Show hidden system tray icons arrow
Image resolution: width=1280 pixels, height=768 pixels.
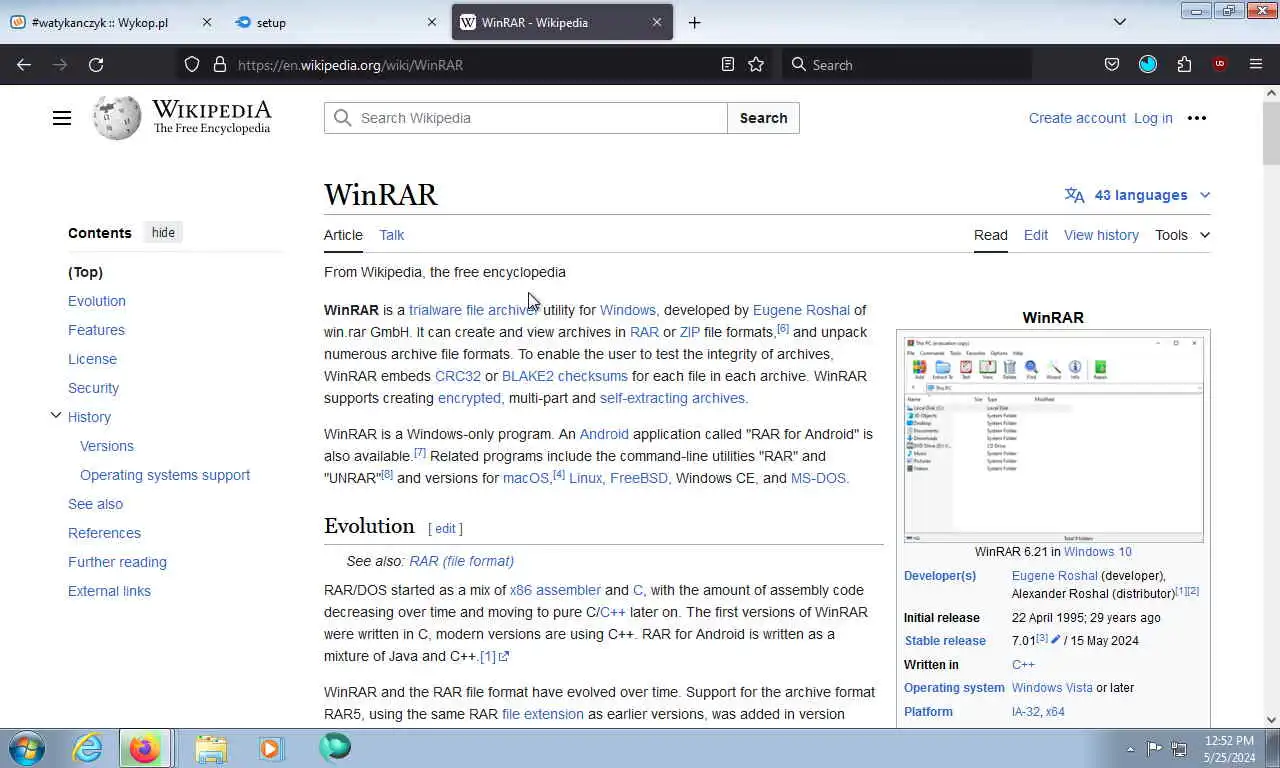pyautogui.click(x=1130, y=748)
